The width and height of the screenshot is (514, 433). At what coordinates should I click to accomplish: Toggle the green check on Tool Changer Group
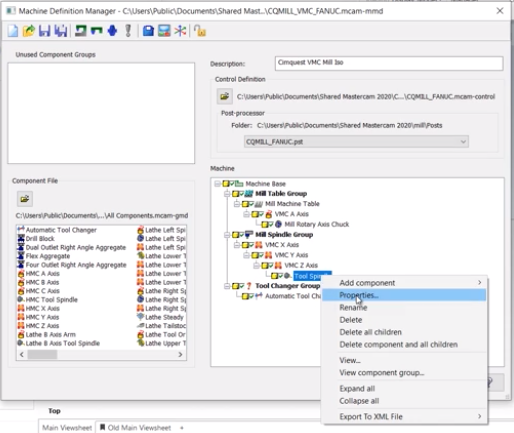coord(242,286)
